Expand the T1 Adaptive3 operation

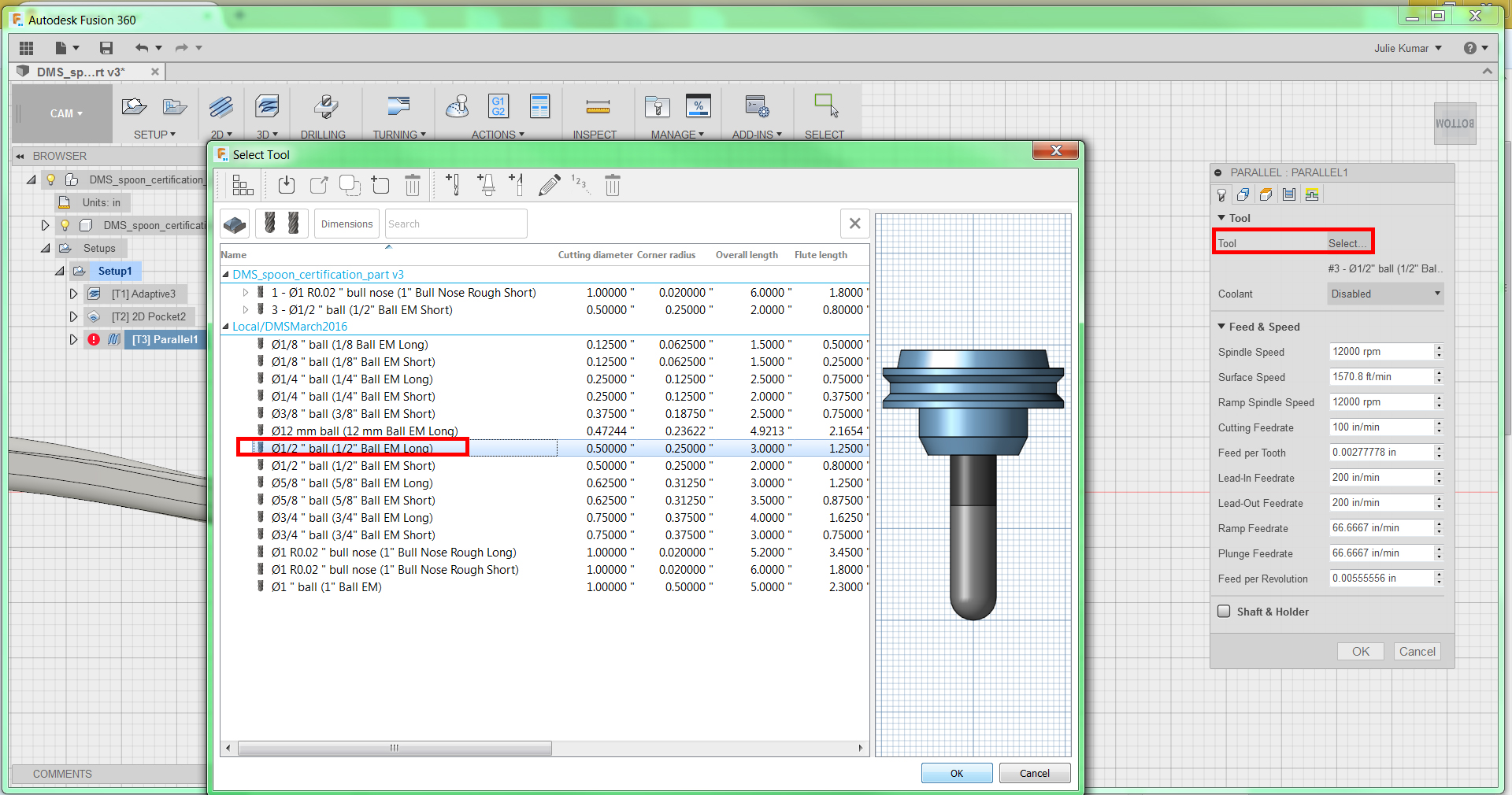point(73,294)
